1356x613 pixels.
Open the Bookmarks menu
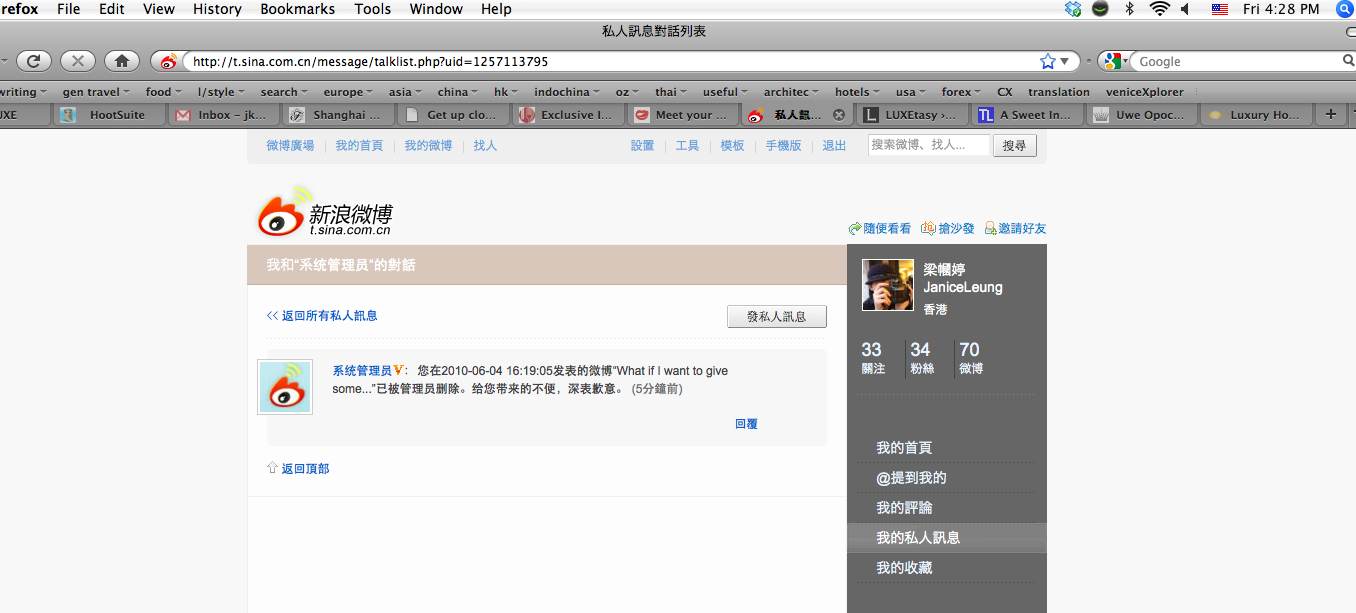pos(297,9)
